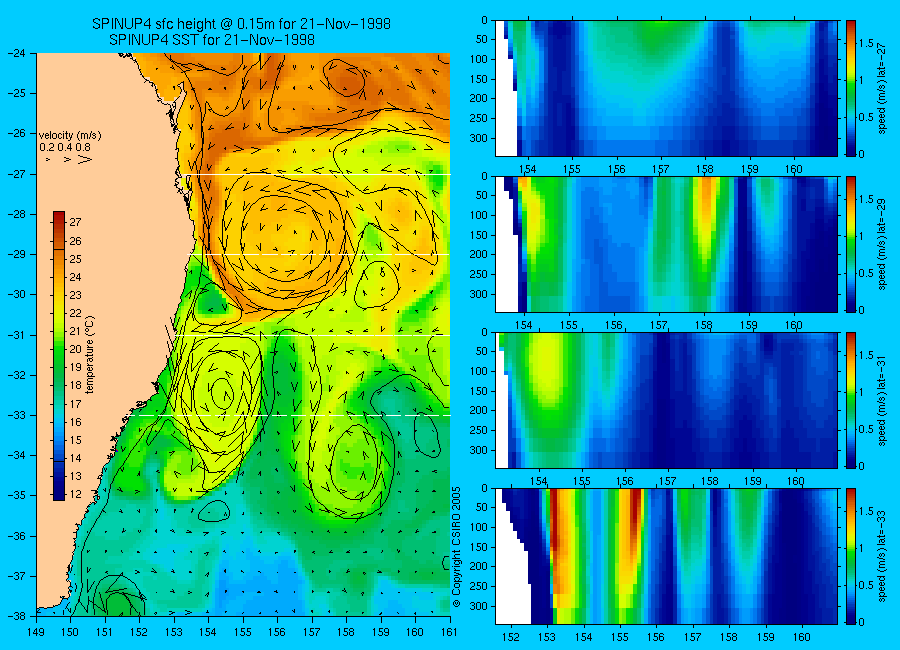The height and width of the screenshot is (650, 900).
Task: Click the 'speed (m/s) lat=-33' axis label
Action: point(882,556)
